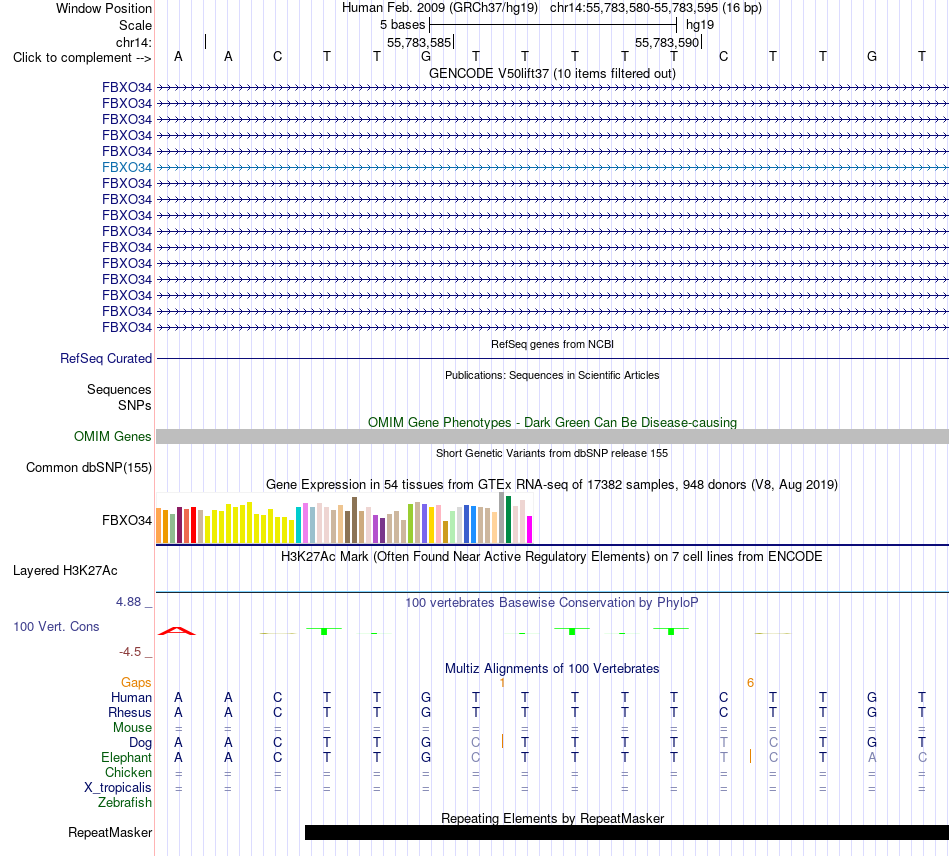
Task: Select the Zebrafish species label
Action: [124, 802]
